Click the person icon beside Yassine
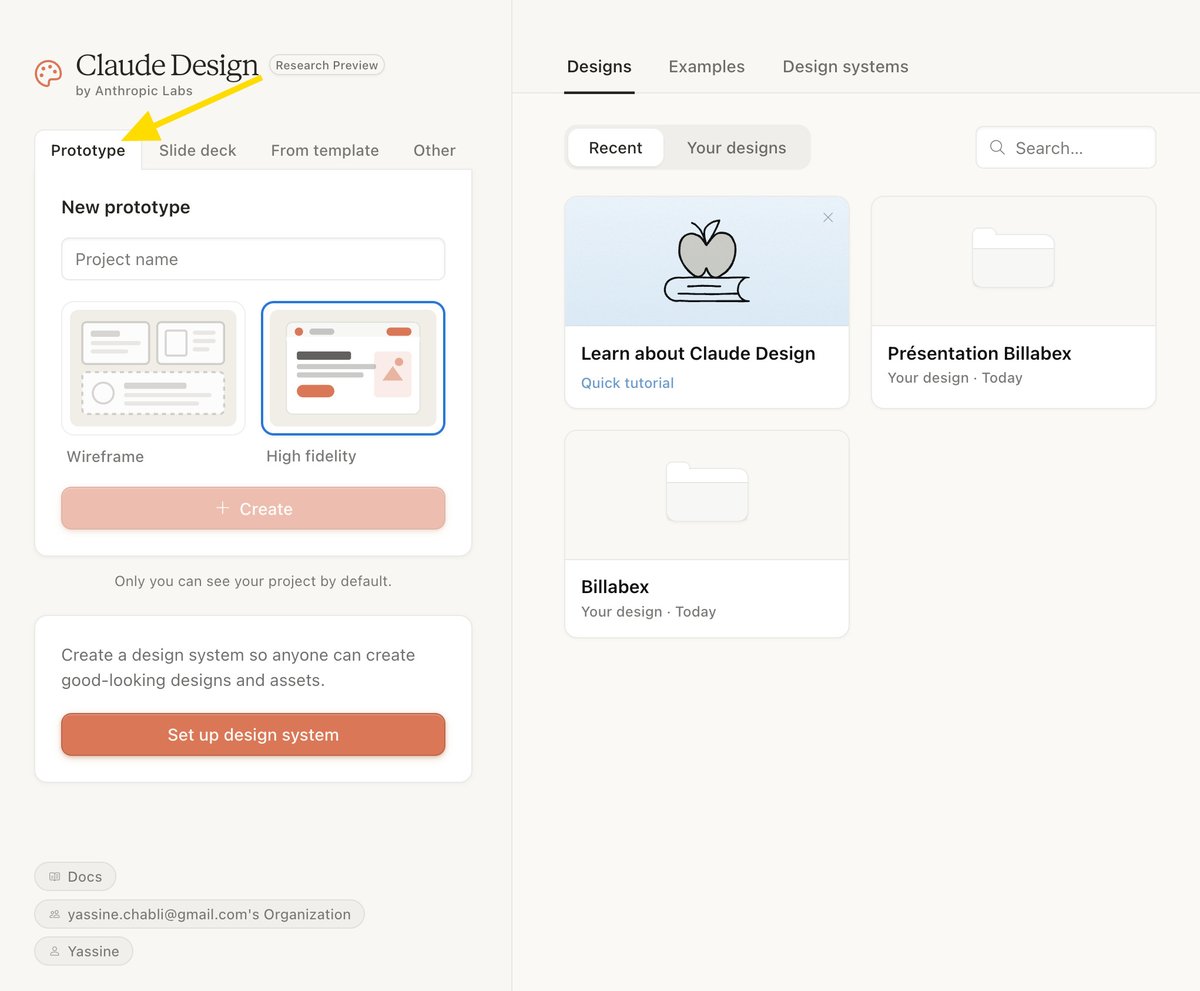 54,951
